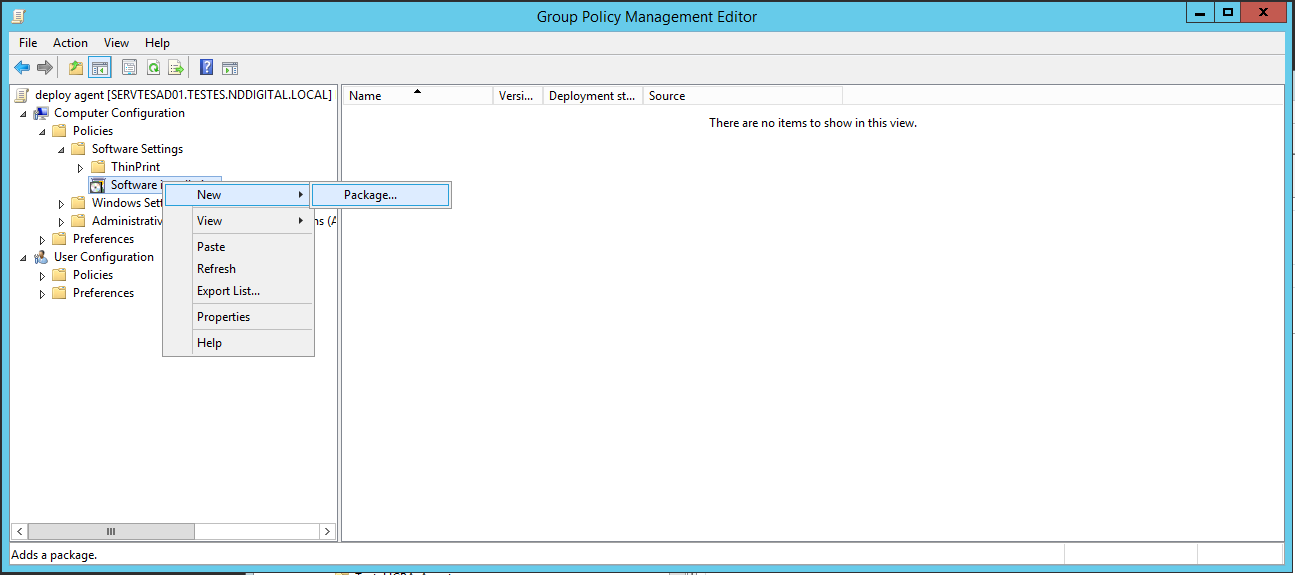The image size is (1295, 575).
Task: Toggle Show/Hide Console Tree toolbar icon
Action: [99, 68]
